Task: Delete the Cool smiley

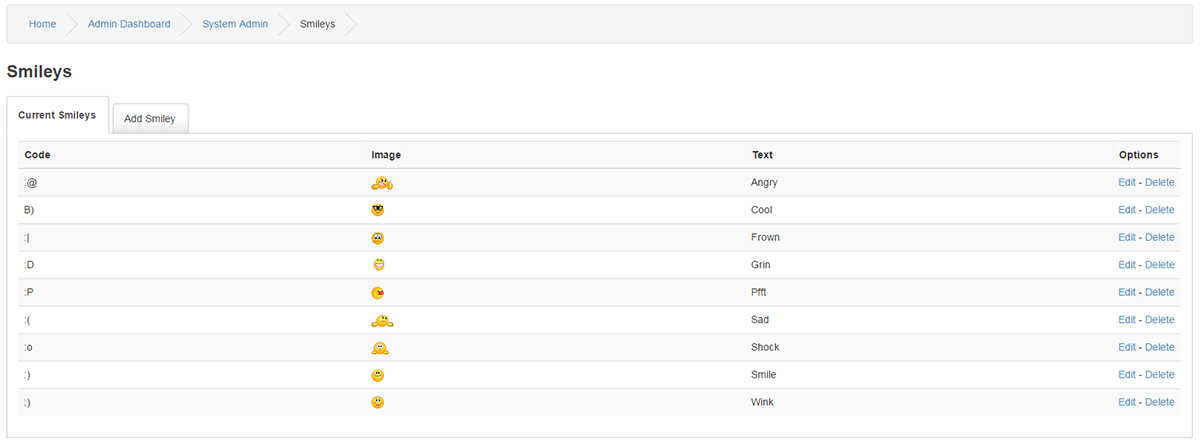Action: click(x=1160, y=210)
